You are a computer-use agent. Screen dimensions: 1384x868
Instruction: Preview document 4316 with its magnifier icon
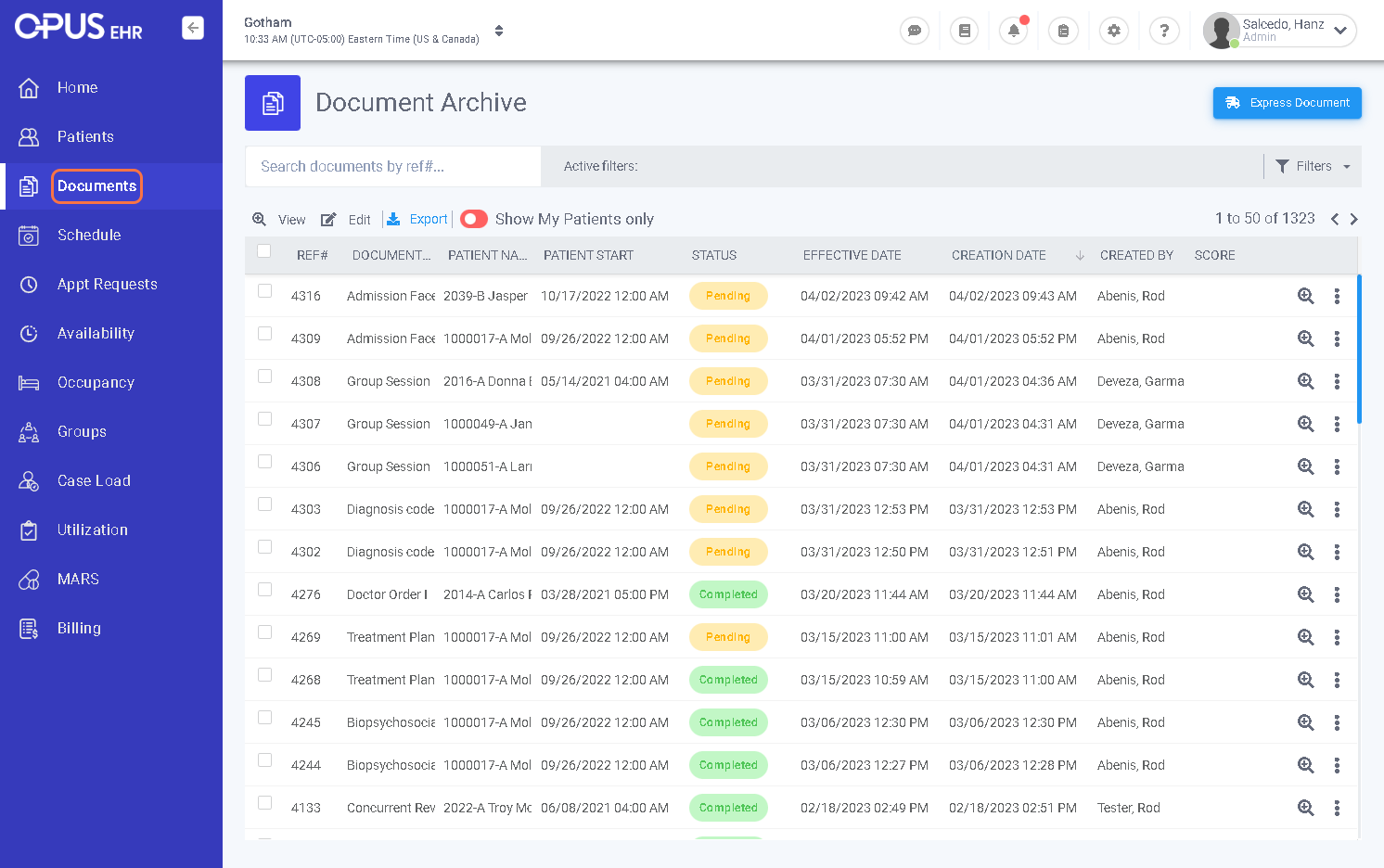(x=1306, y=296)
